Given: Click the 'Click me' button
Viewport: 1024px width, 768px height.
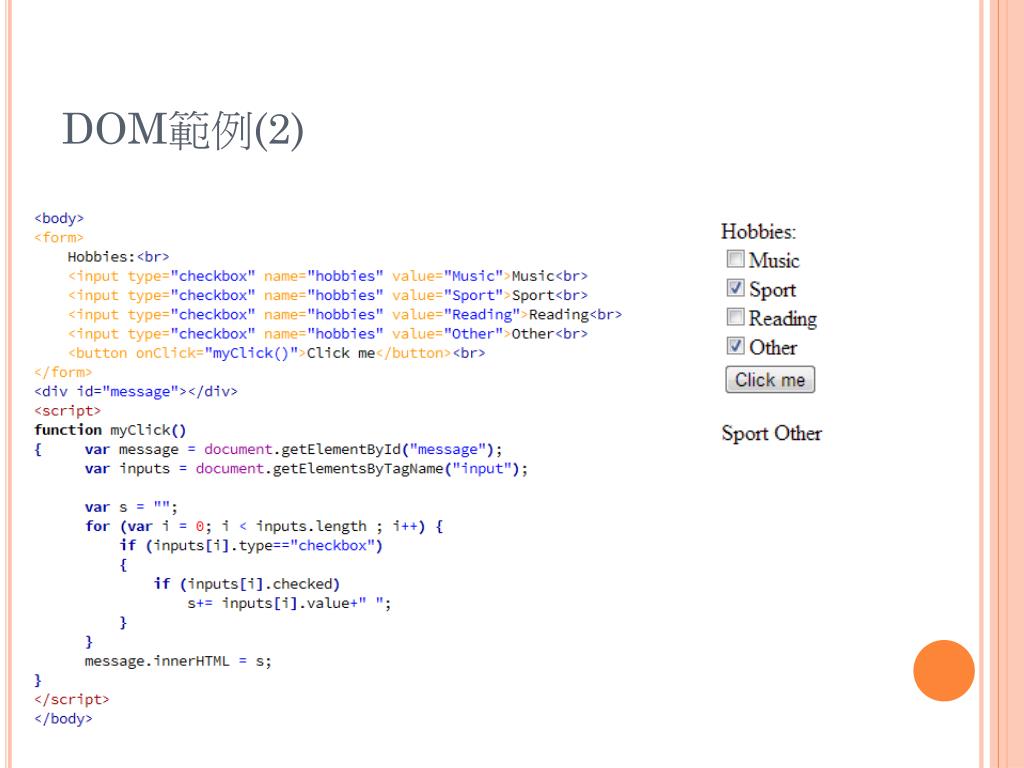Looking at the screenshot, I should click(770, 379).
